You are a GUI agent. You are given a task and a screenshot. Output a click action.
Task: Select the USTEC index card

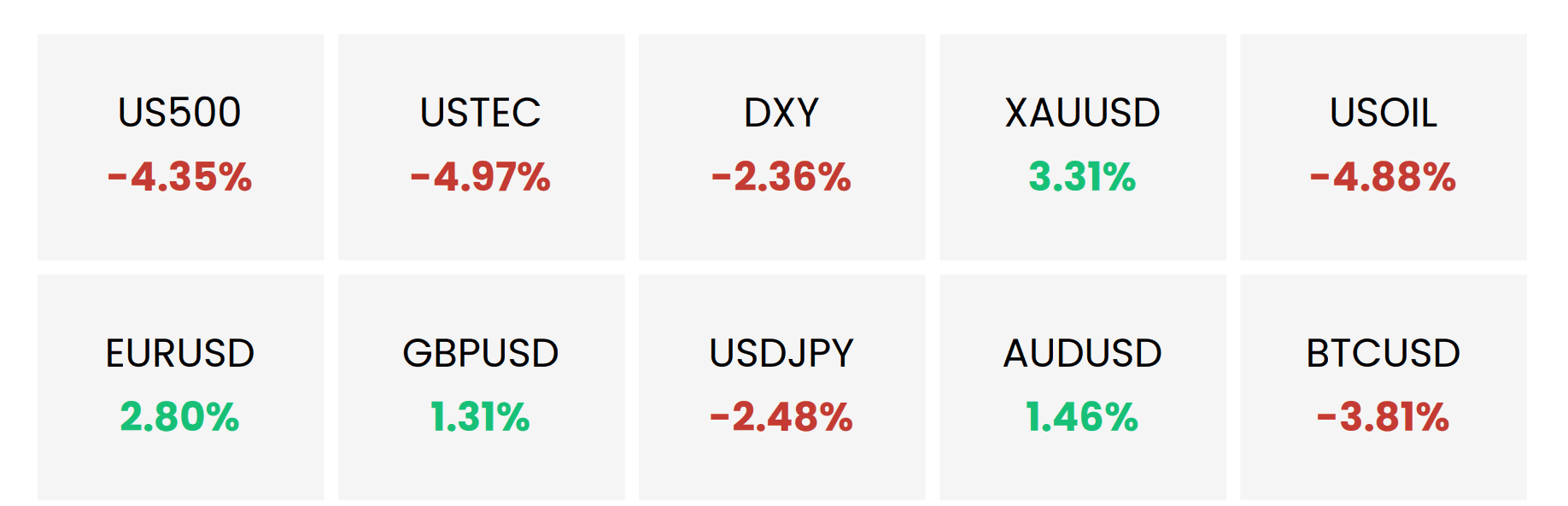coord(481,147)
